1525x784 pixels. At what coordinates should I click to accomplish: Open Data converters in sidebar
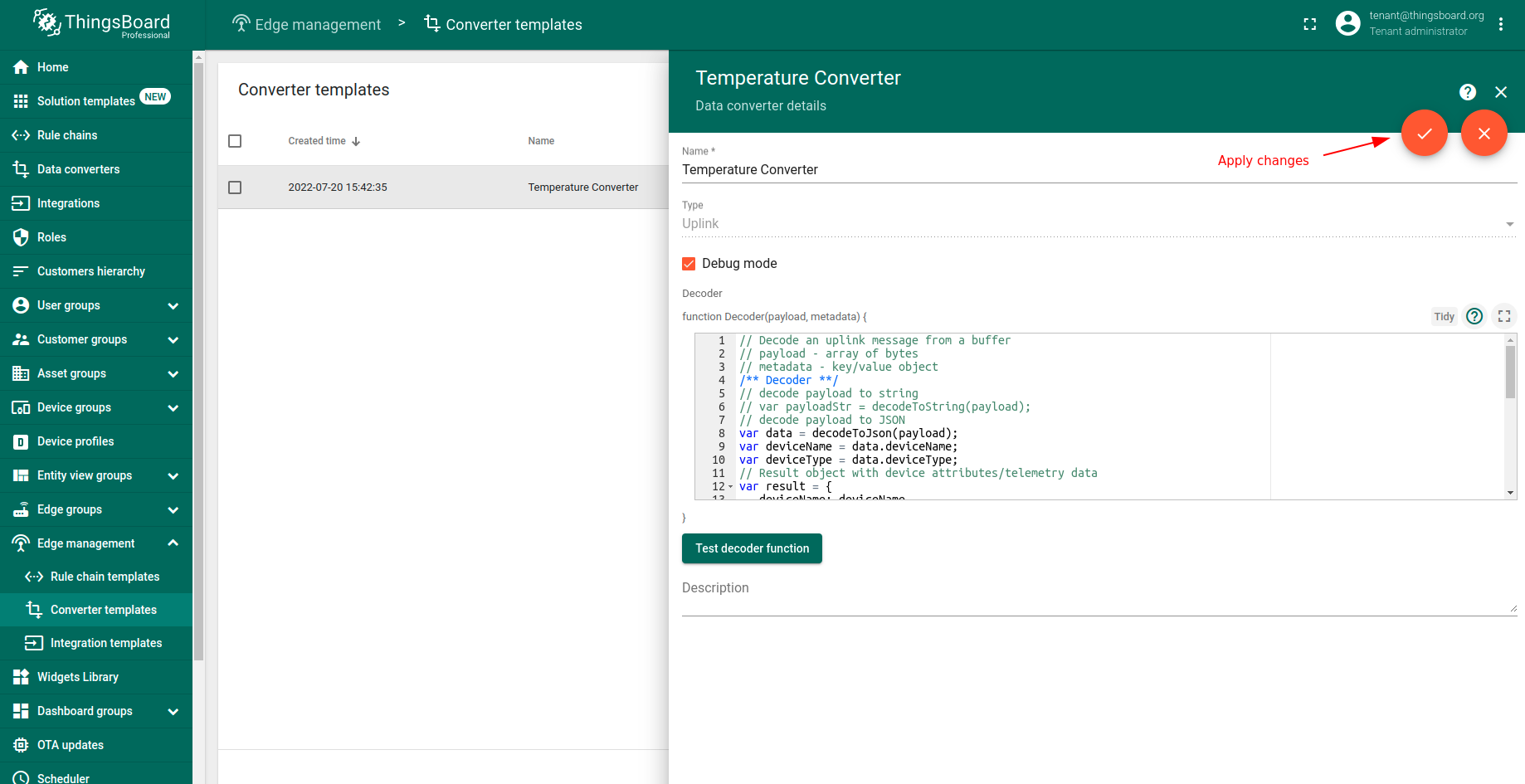pyautogui.click(x=96, y=169)
